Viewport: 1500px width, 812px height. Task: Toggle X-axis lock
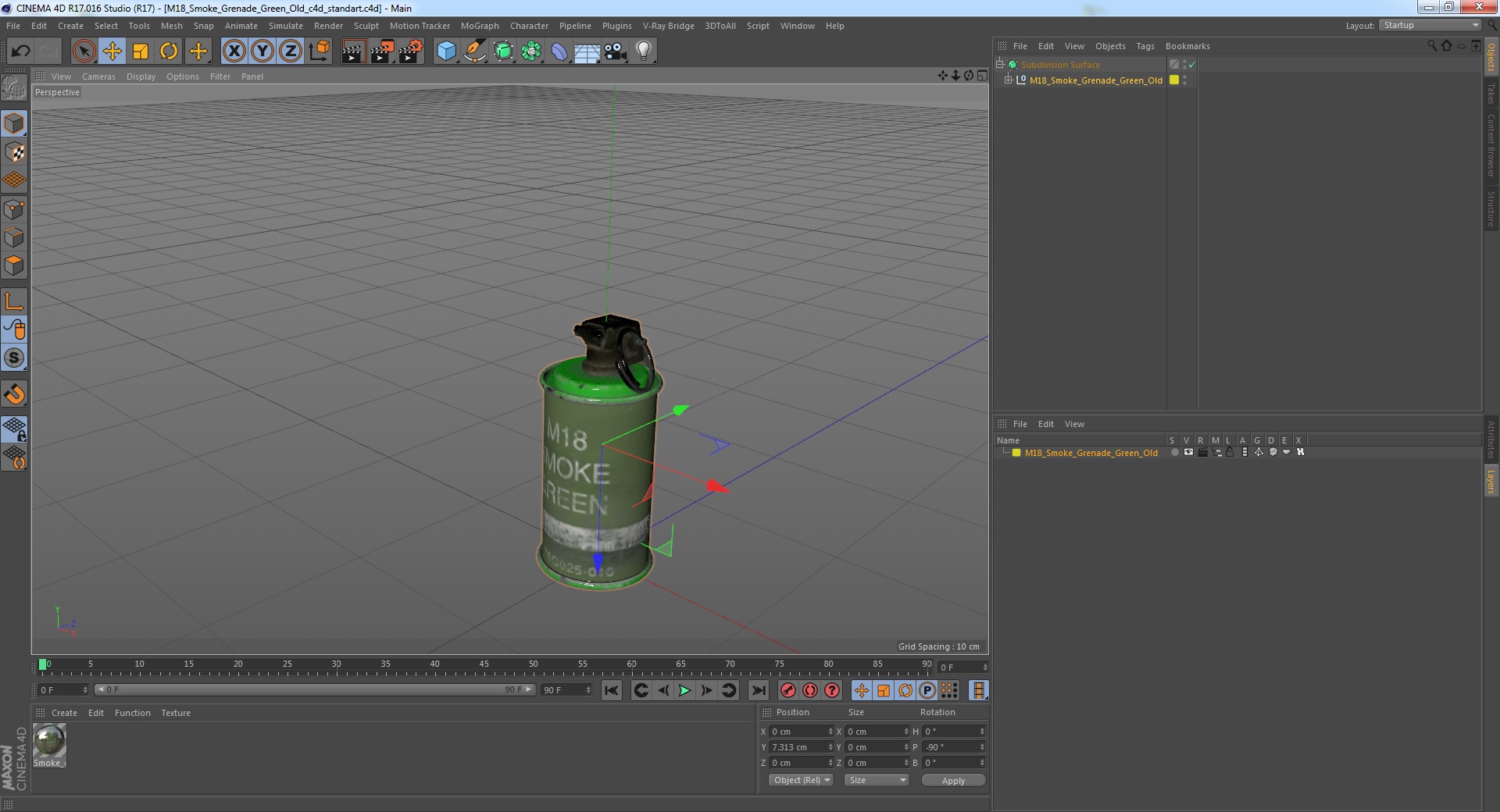pos(234,52)
